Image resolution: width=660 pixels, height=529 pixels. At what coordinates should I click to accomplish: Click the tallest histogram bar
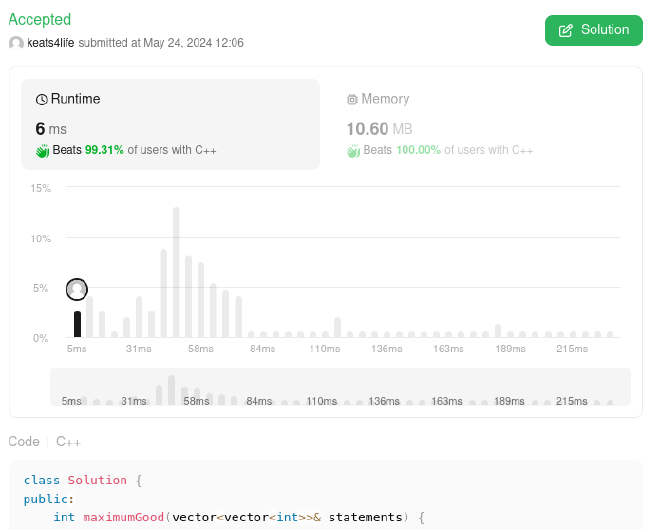click(176, 272)
